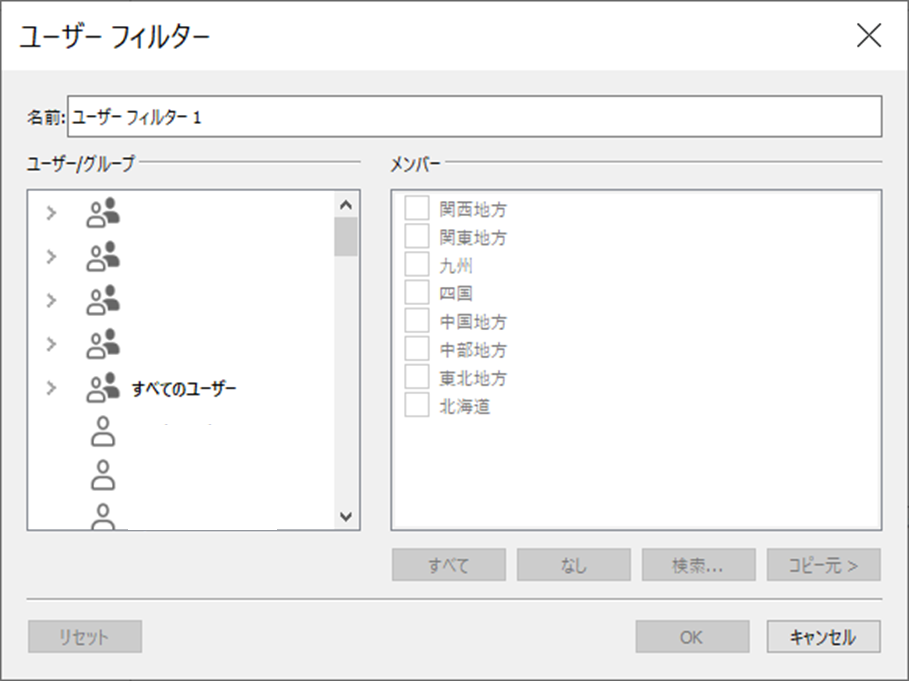The width and height of the screenshot is (909, 681).
Task: Select the second single-user icon in list
Action: (103, 475)
